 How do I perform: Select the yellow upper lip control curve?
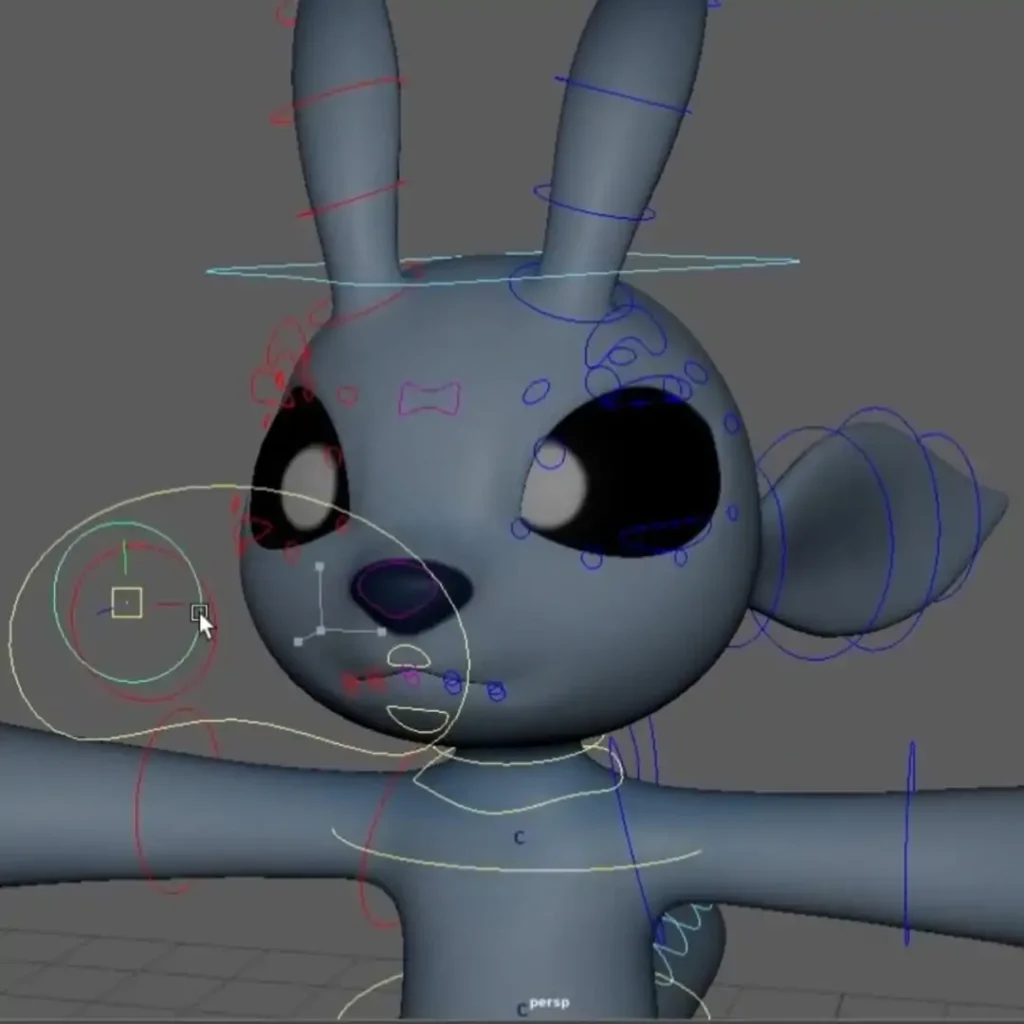tap(408, 656)
